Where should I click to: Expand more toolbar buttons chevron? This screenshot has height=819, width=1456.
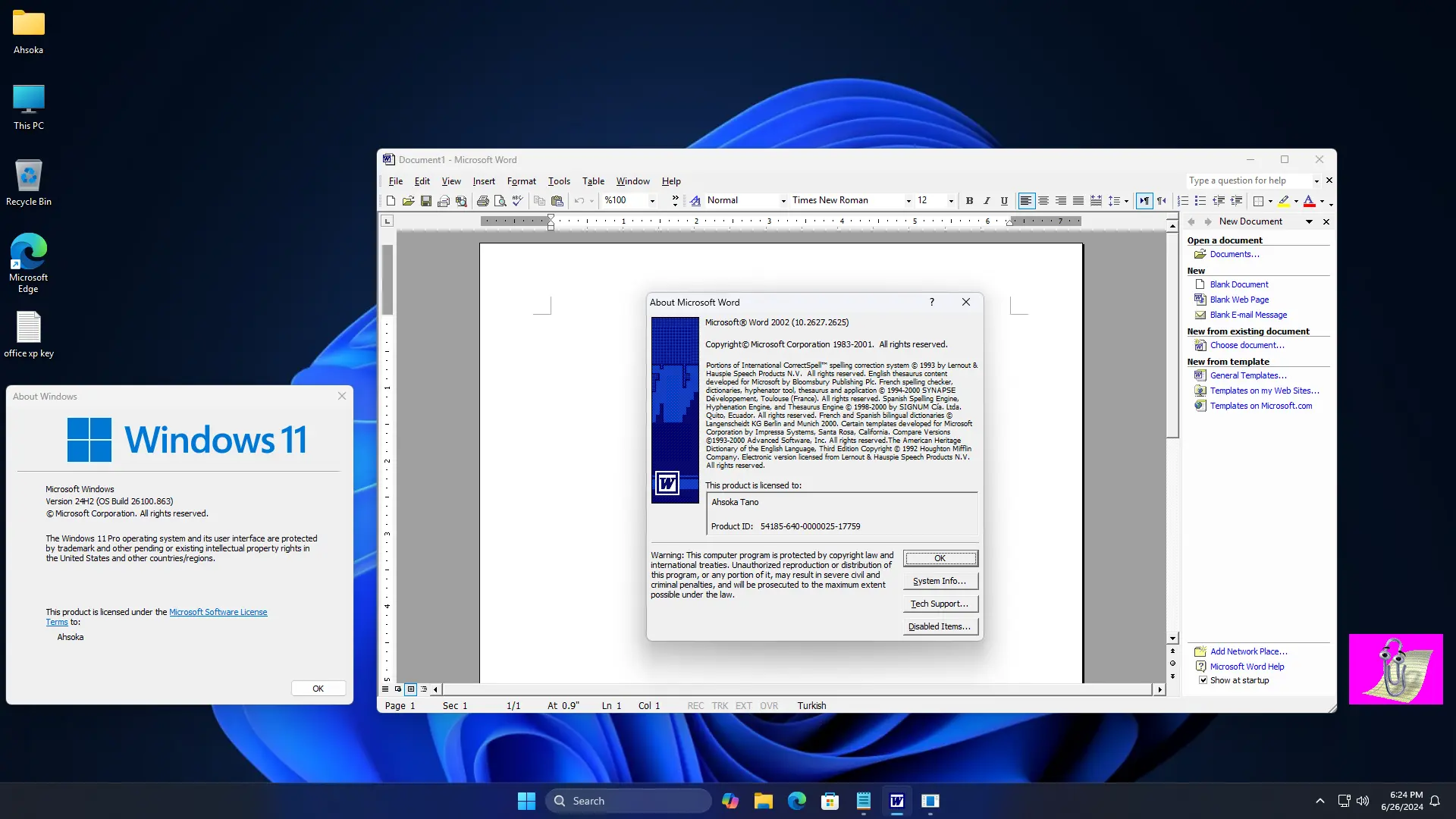point(675,201)
